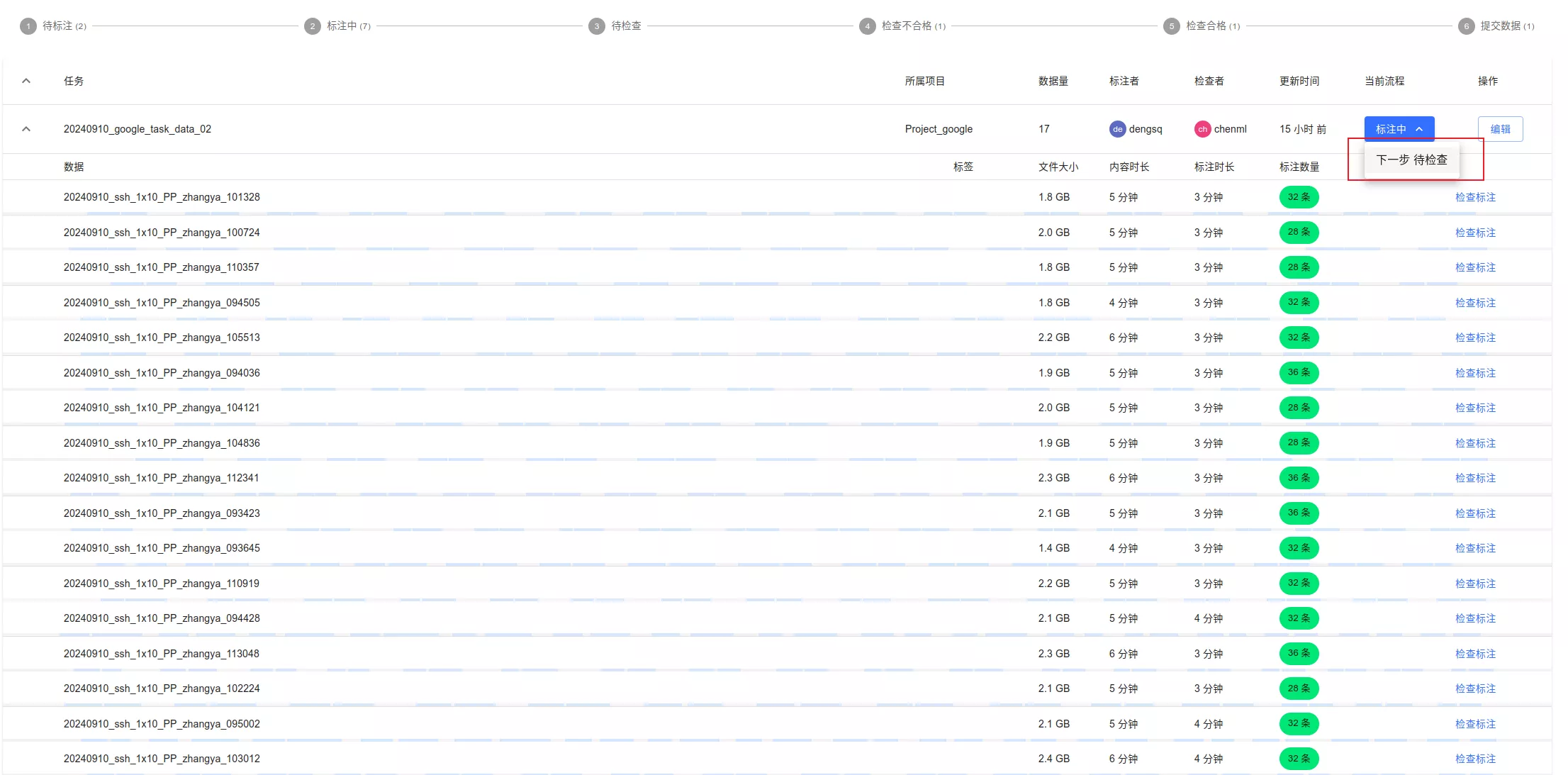Click step 1 待标注 circle icon
Screen dimensions: 1568x775
pos(28,26)
